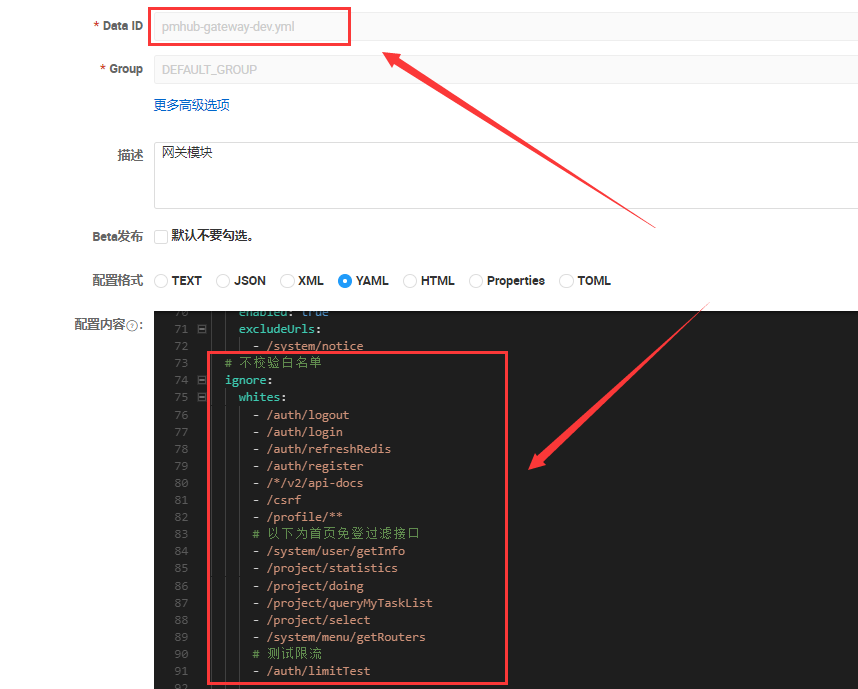858x689 pixels.
Task: Select the XML format radio button
Action: point(287,281)
